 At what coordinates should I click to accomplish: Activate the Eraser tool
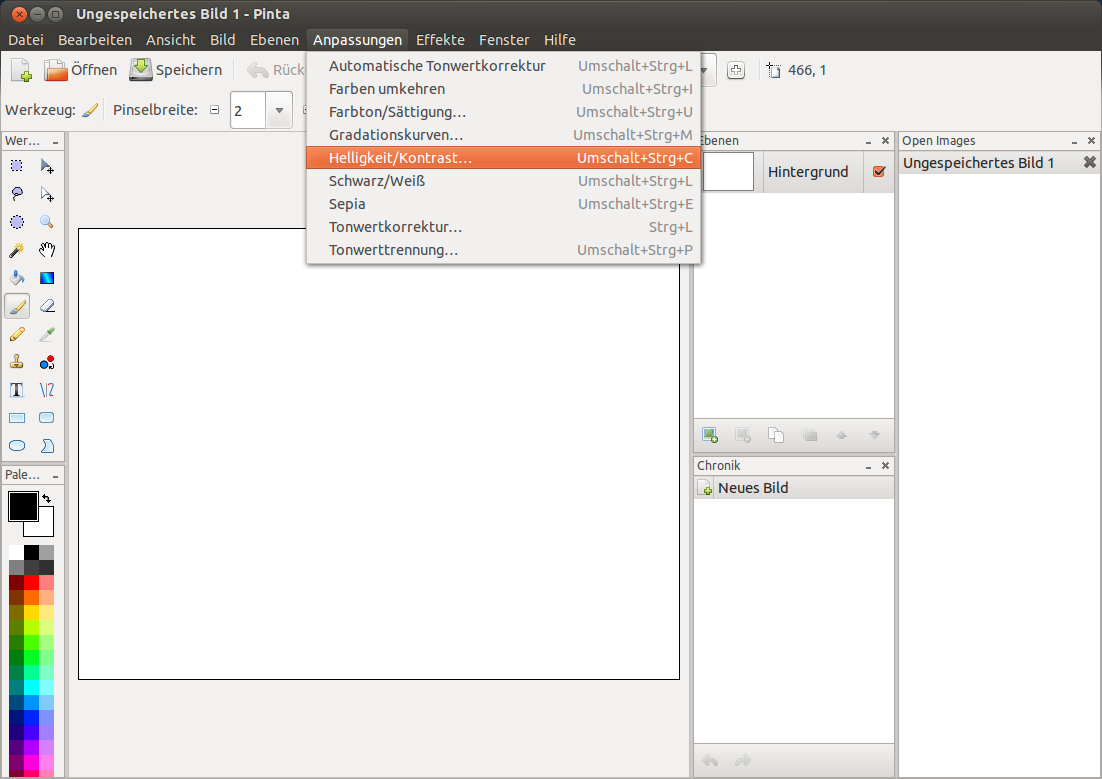(47, 306)
